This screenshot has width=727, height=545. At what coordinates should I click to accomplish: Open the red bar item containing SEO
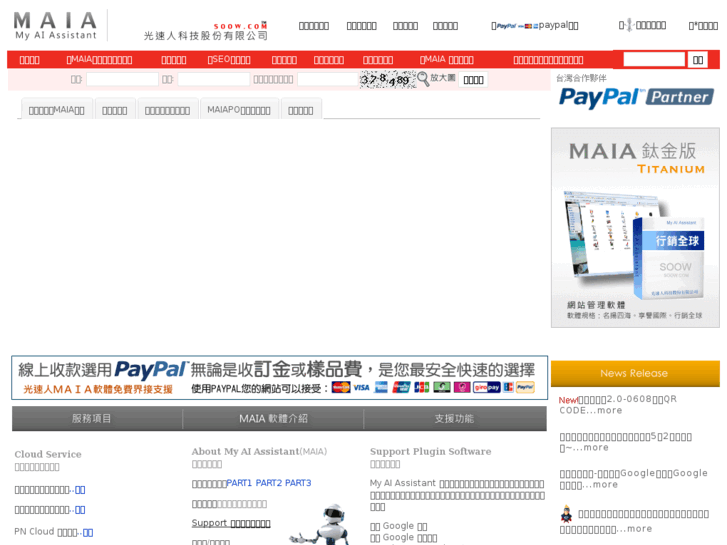click(x=229, y=60)
